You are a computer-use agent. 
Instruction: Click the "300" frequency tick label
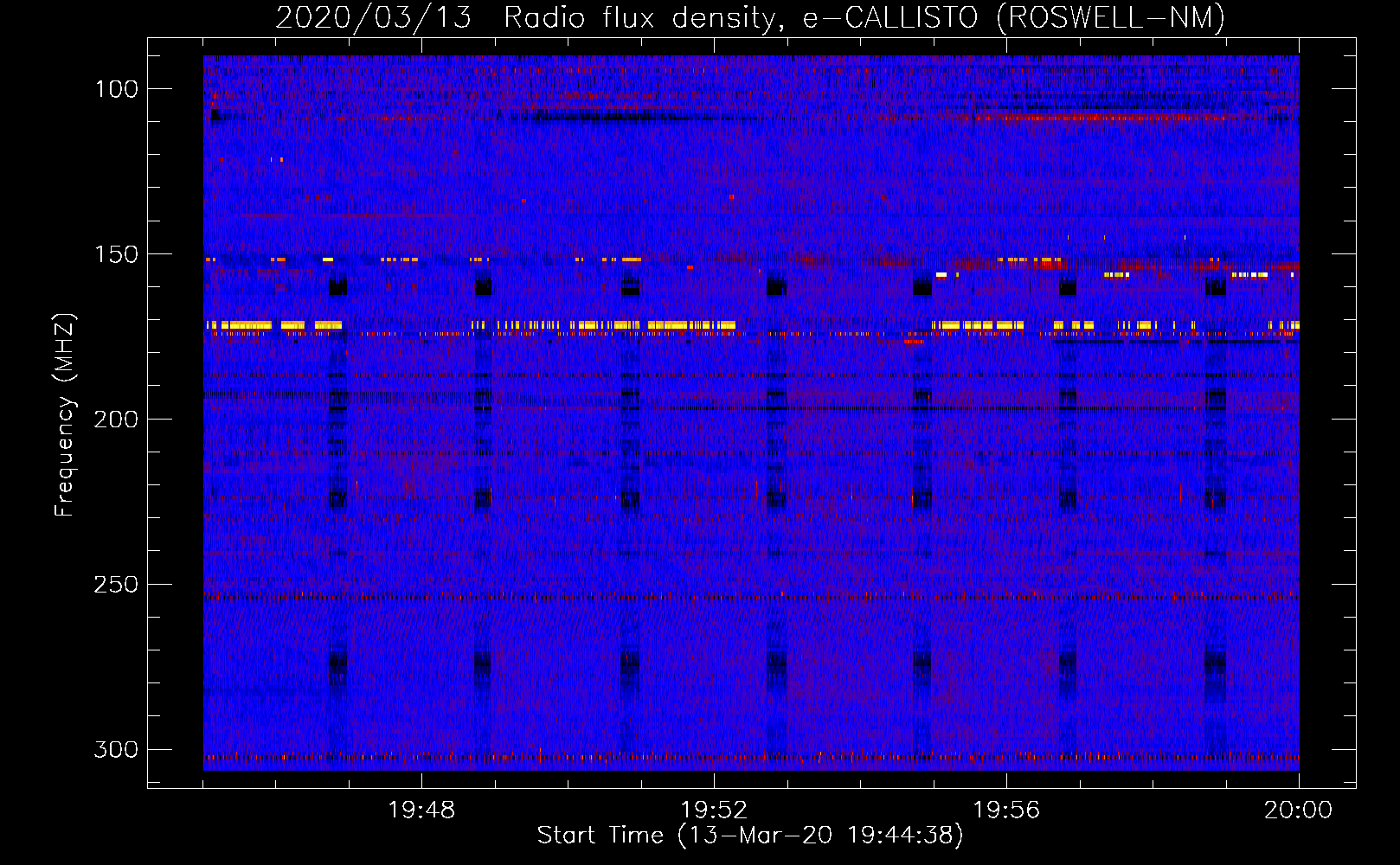click(116, 749)
